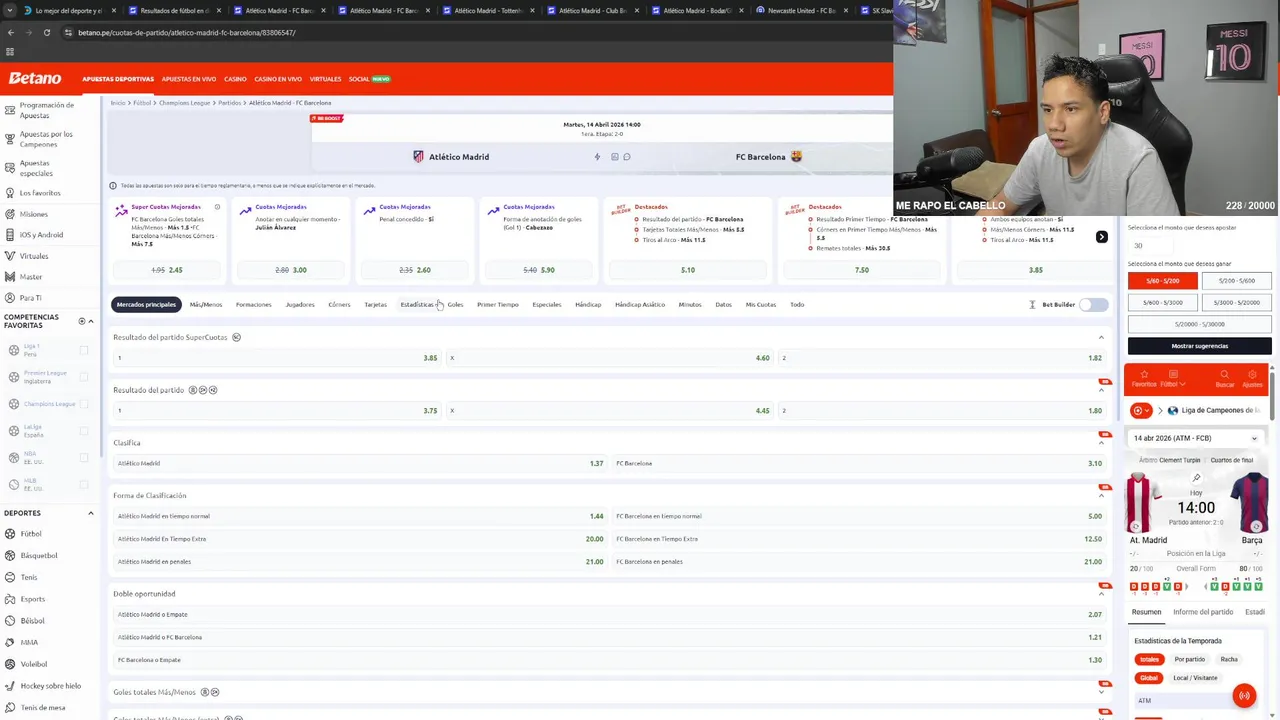Screen dimensions: 1280x720
Task: Bet Atlético Madrid clasifica at 1.37
Action: pyautogui.click(x=359, y=463)
